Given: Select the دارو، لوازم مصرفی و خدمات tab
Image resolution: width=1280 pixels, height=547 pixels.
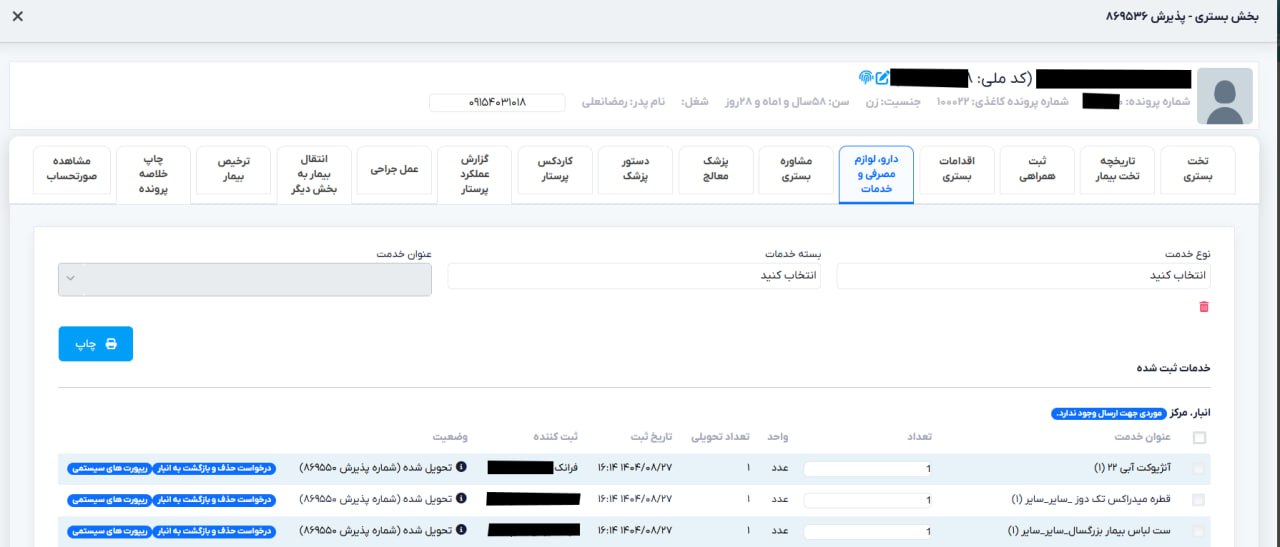Looking at the screenshot, I should click(876, 174).
